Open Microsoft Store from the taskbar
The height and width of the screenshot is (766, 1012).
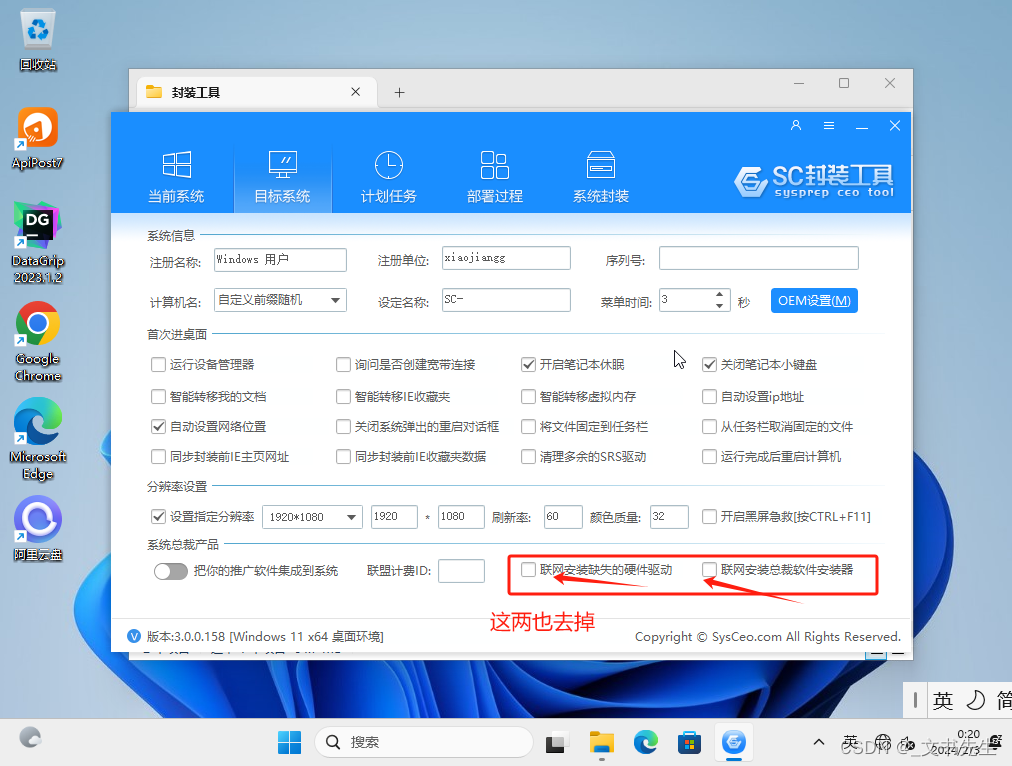[689, 742]
